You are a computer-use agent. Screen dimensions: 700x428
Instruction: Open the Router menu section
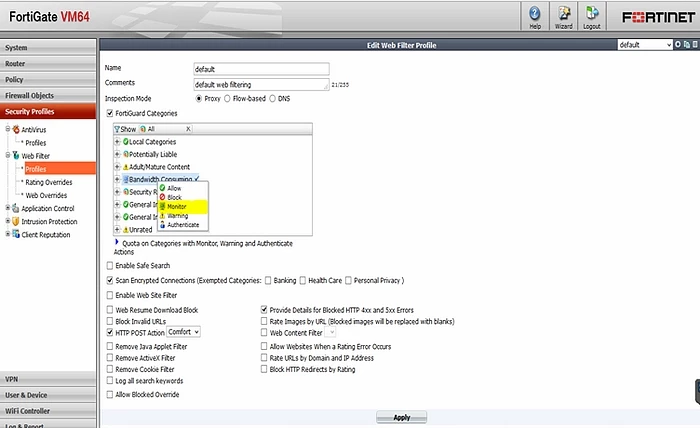click(48, 64)
